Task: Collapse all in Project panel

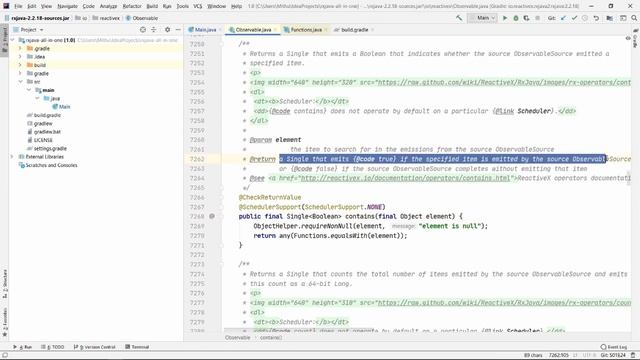Action: [154, 30]
